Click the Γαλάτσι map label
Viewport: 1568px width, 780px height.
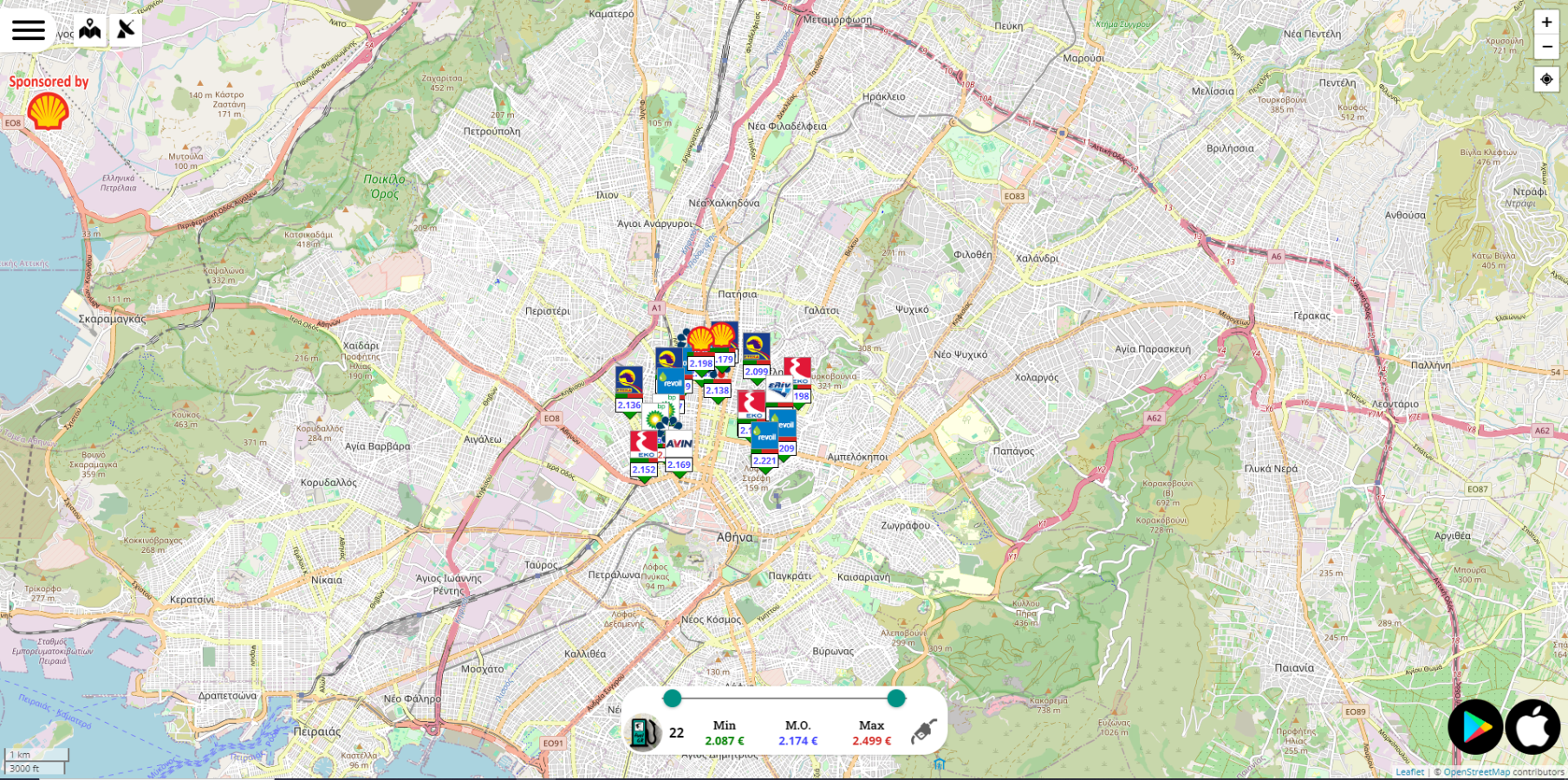pyautogui.click(x=821, y=310)
